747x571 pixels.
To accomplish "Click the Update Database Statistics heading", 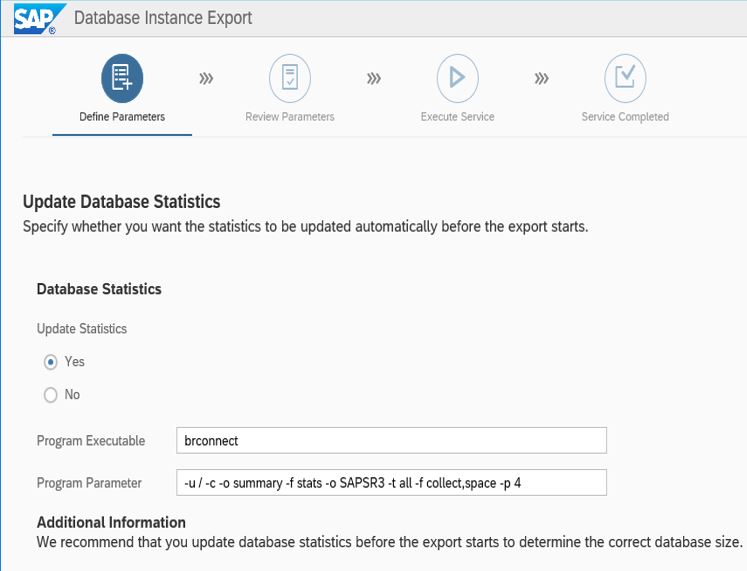I will coord(121,202).
